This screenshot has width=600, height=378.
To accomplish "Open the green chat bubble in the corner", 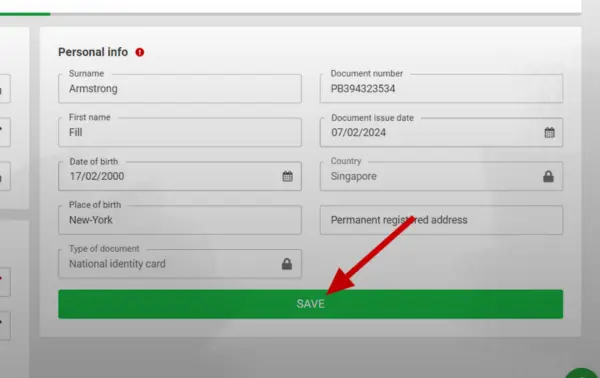I will 582,373.
